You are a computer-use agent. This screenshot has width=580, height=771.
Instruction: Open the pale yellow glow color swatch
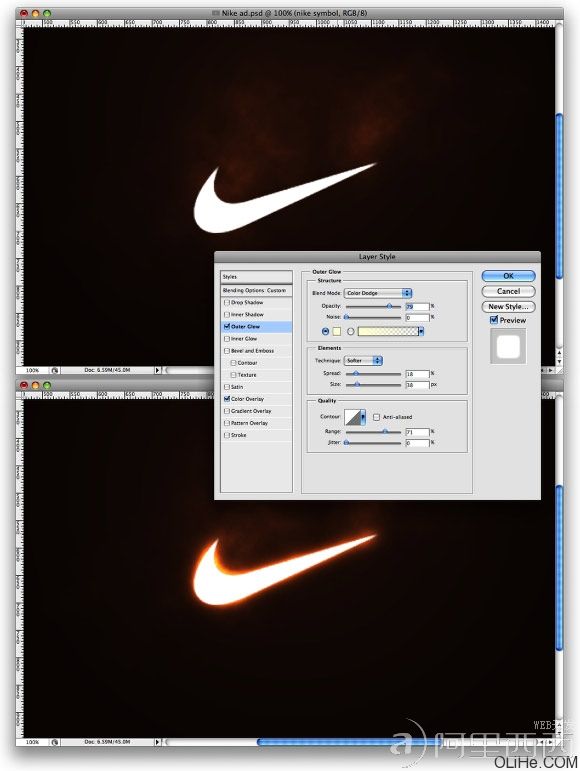tap(337, 331)
